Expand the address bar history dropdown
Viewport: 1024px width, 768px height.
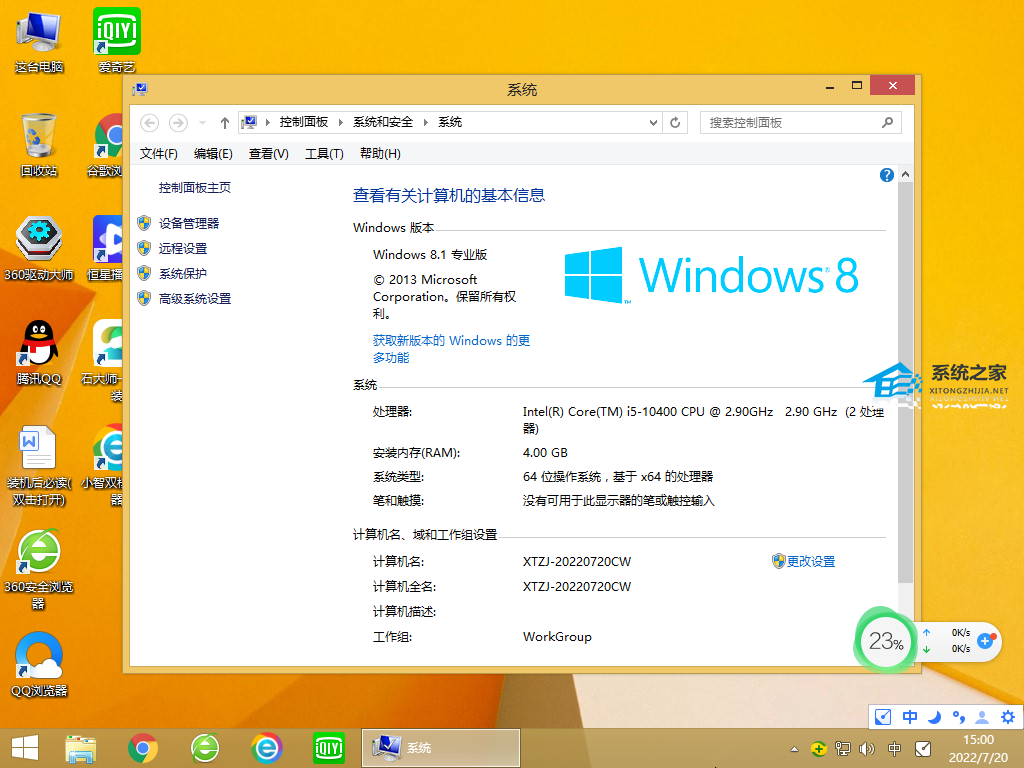(654, 122)
